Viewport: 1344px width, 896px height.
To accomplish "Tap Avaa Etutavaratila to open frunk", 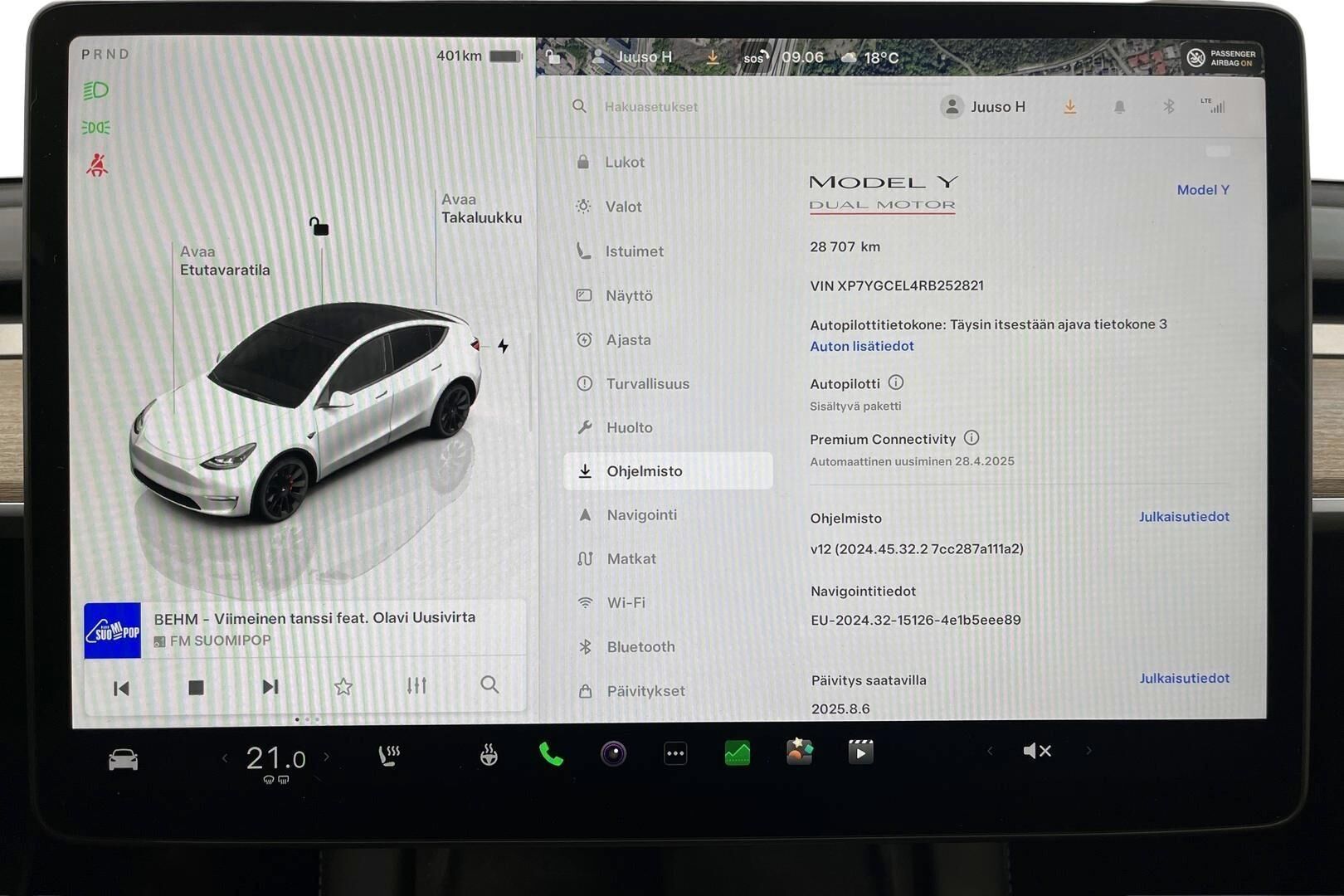I will pyautogui.click(x=225, y=261).
